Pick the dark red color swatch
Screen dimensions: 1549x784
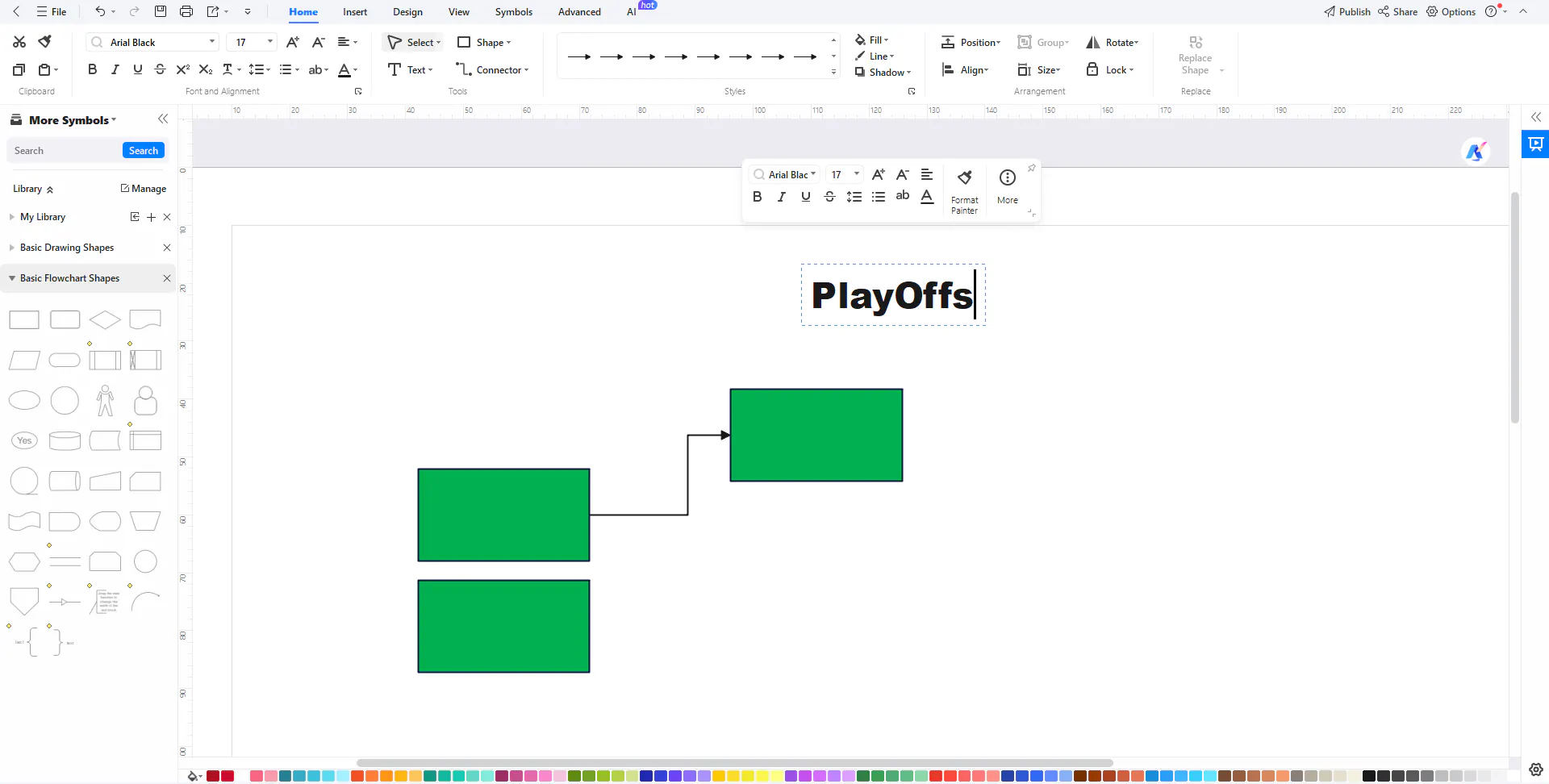click(213, 776)
